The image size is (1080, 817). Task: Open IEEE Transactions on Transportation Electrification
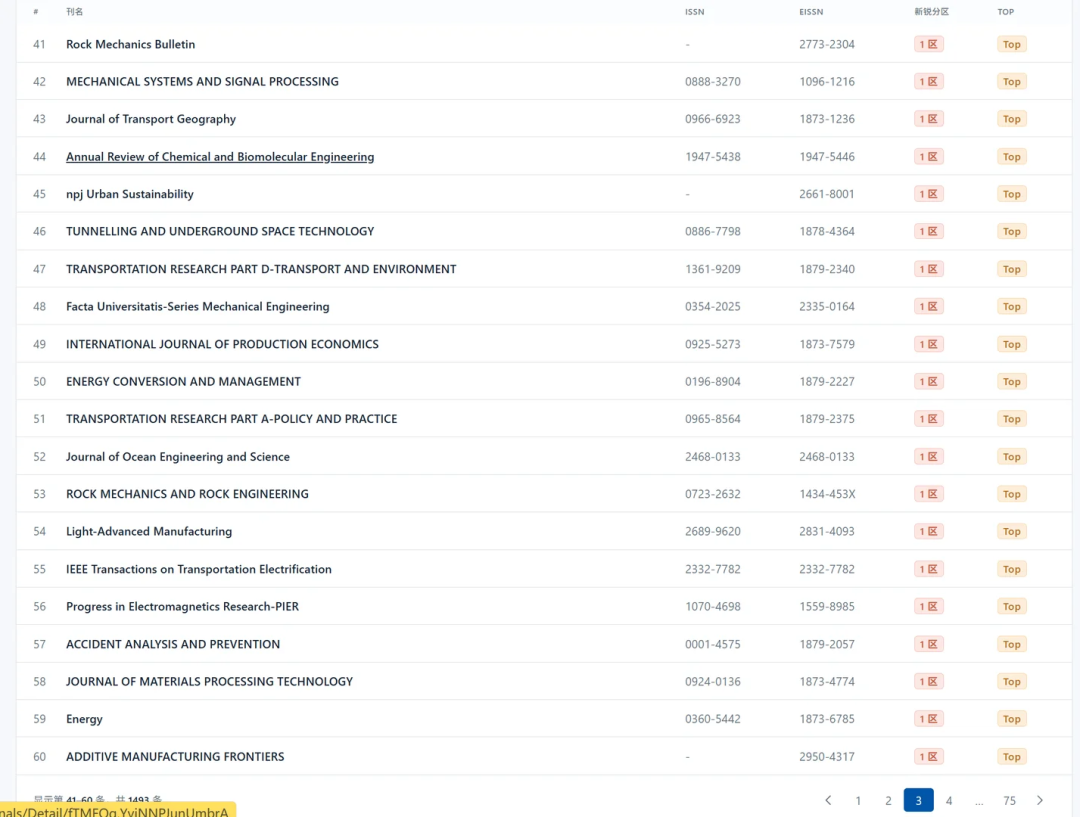[198, 569]
